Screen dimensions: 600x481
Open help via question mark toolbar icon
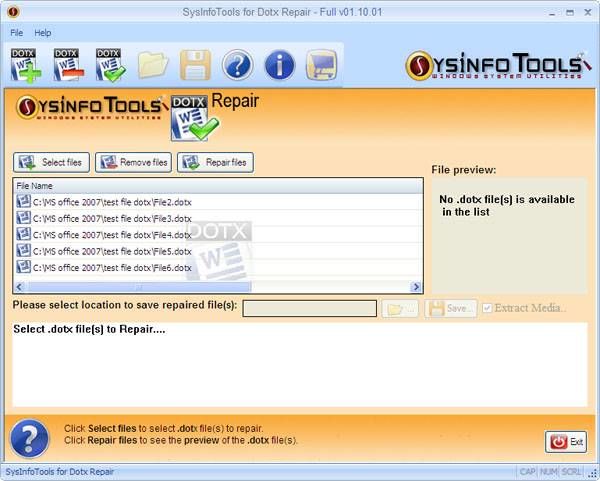[x=238, y=65]
